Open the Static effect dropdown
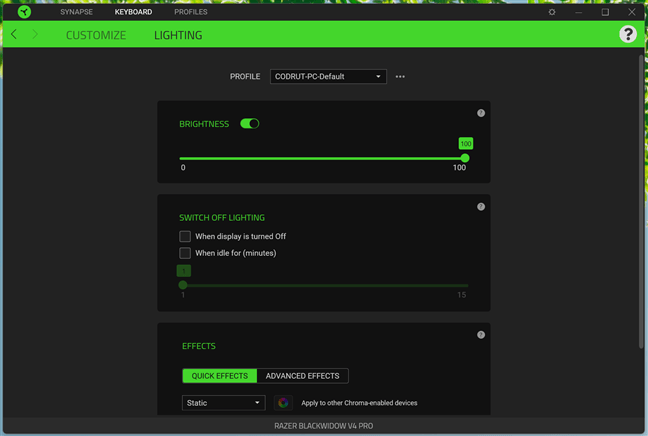 [223, 403]
